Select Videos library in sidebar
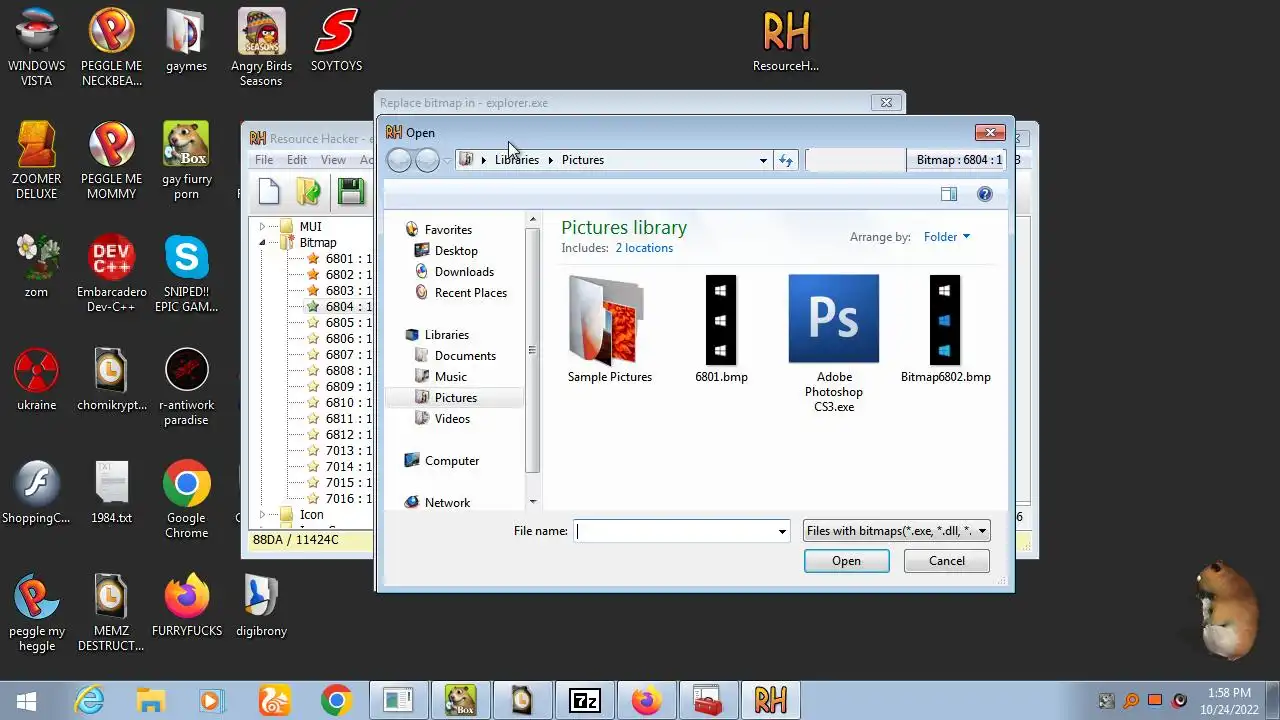Image resolution: width=1280 pixels, height=720 pixels. (452, 419)
